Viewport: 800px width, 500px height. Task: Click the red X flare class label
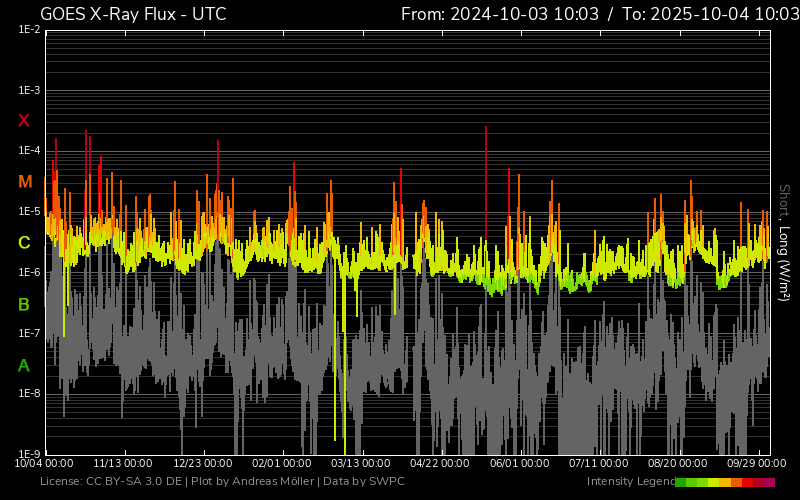[x=24, y=121]
